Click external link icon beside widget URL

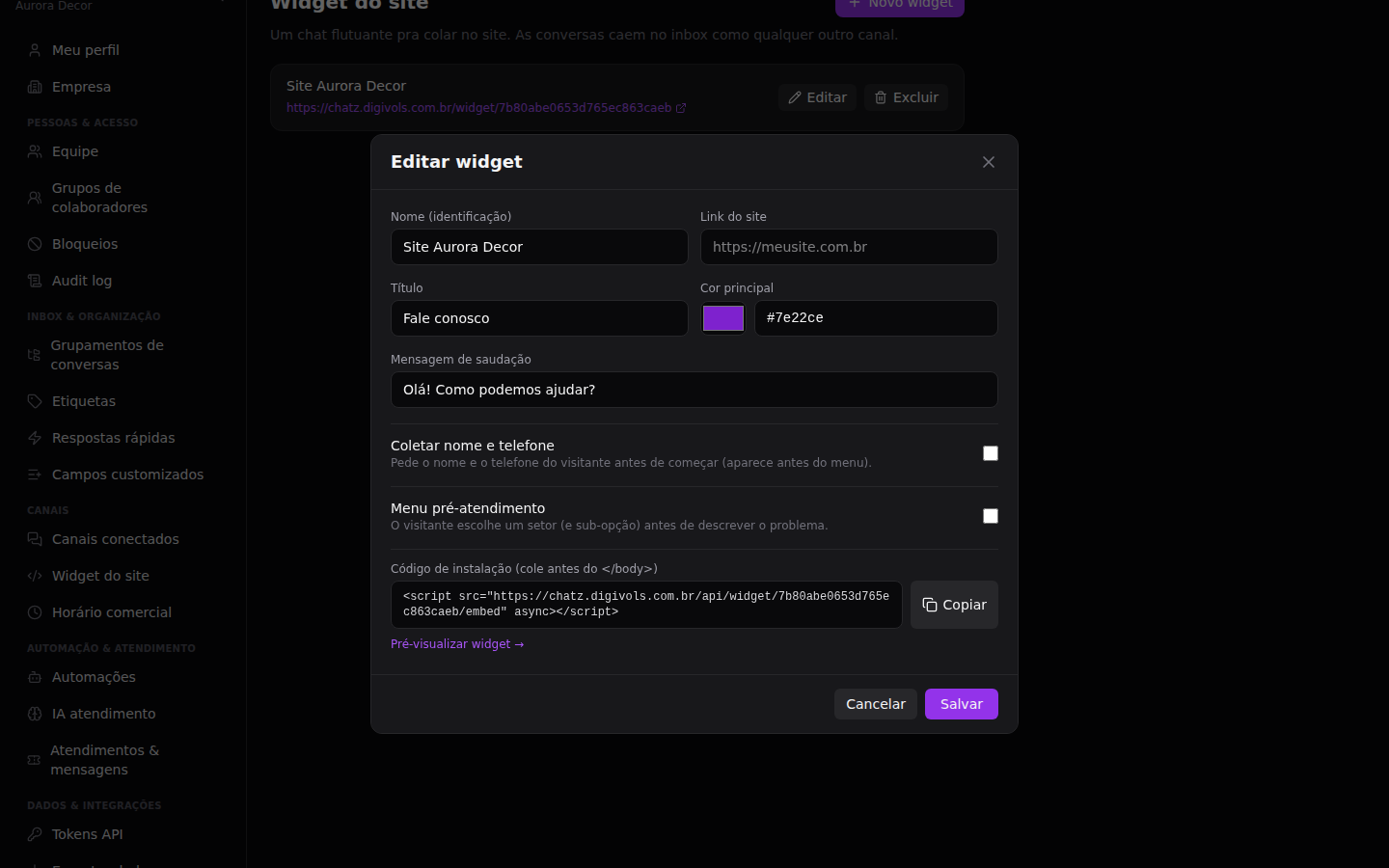(681, 108)
